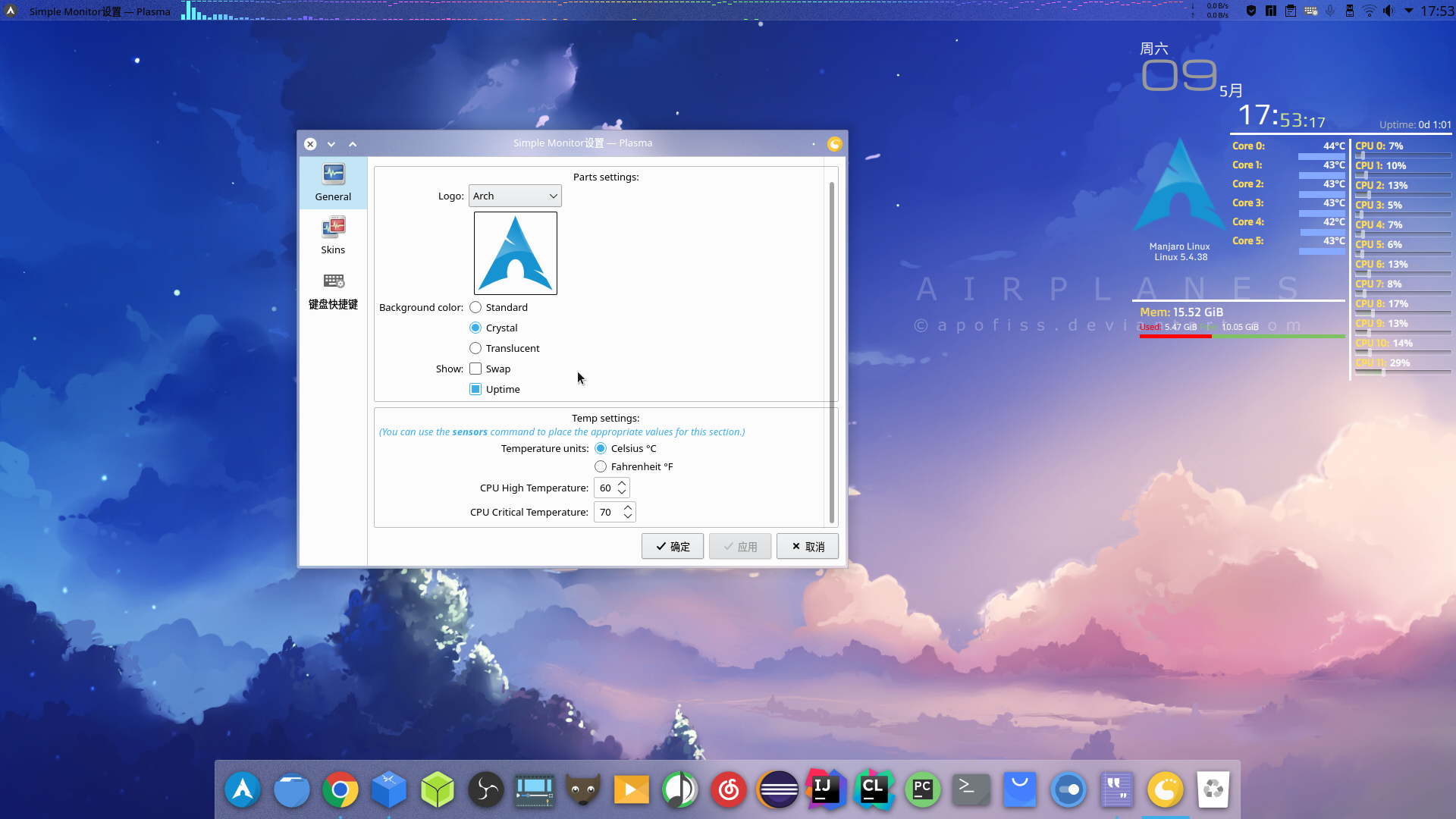Expand the tray overflow arrow near the clock
Viewport: 1456px width, 819px height.
[1409, 11]
